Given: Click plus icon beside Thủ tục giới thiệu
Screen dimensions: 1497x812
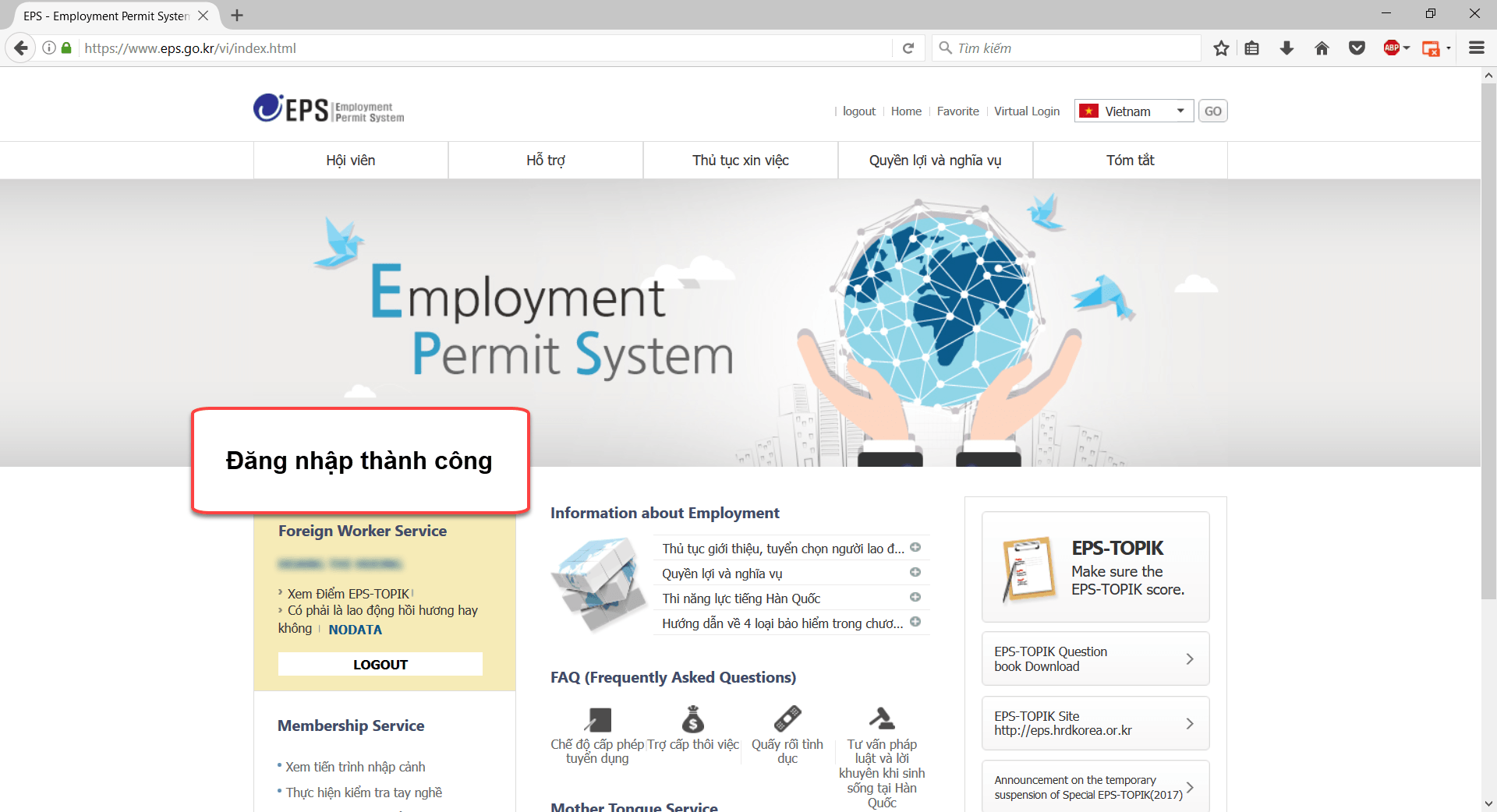Looking at the screenshot, I should click(915, 548).
